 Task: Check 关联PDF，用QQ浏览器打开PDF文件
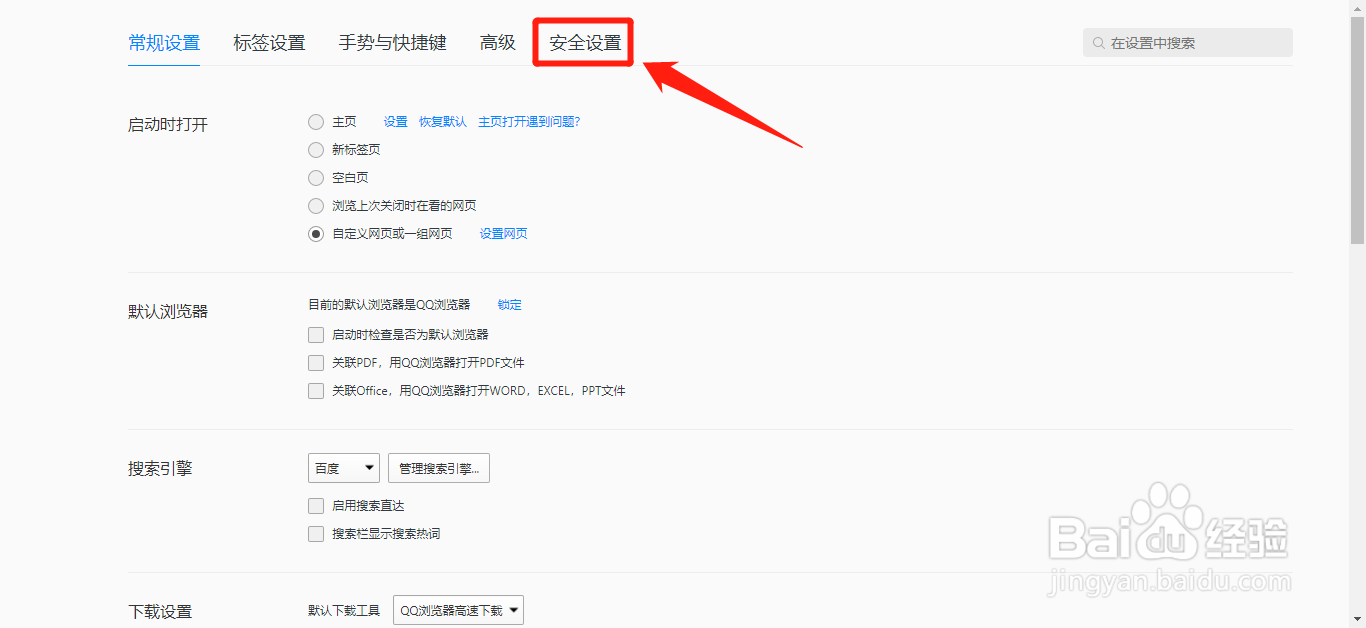pos(315,362)
